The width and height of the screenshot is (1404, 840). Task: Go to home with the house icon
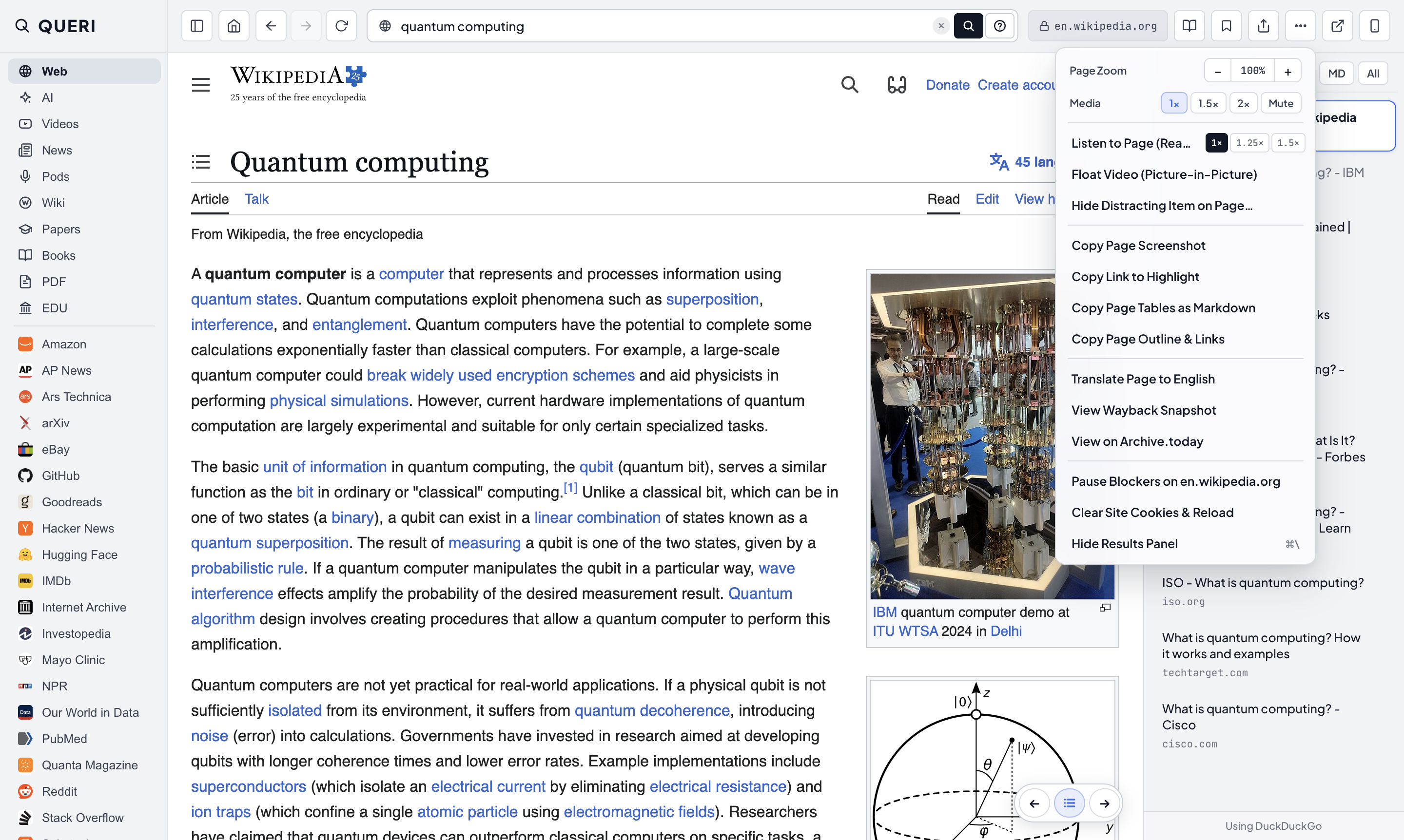tap(234, 26)
